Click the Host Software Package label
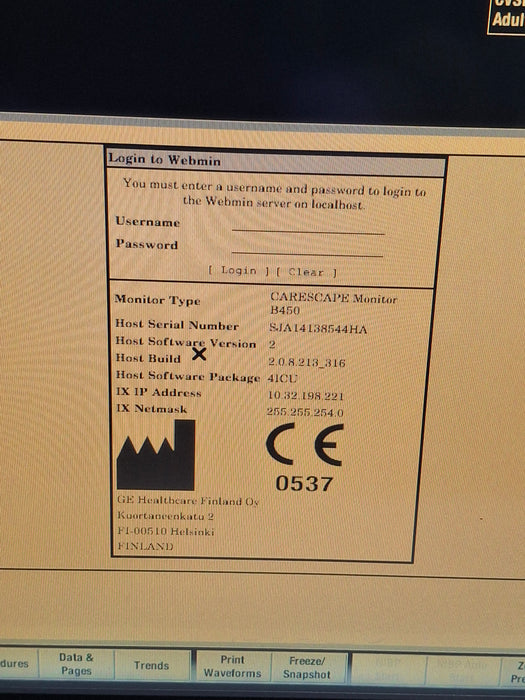Screen dimensions: 525x700 pyautogui.click(x=188, y=376)
